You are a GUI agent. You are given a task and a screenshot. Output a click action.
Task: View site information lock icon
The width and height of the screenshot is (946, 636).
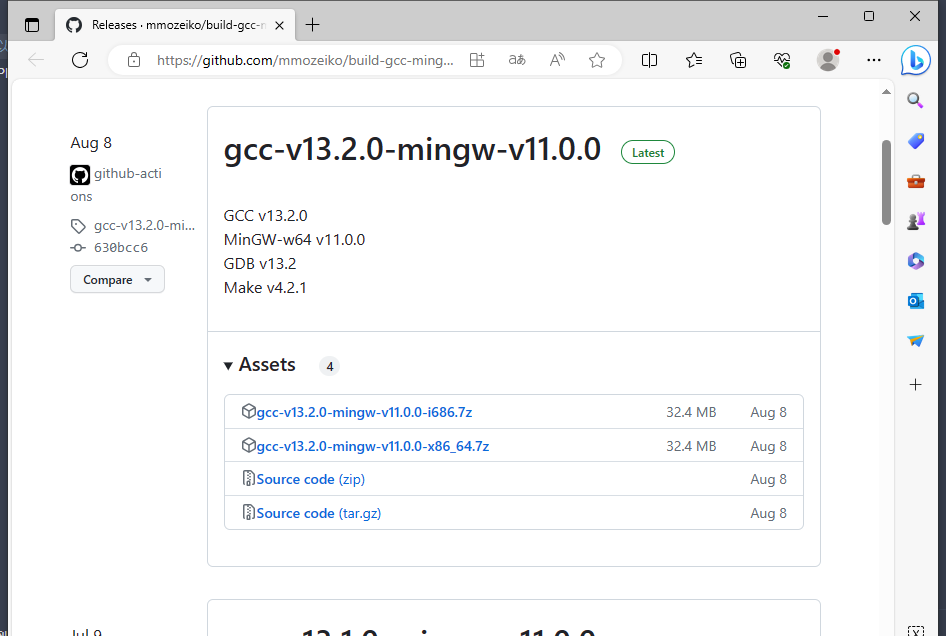click(134, 60)
